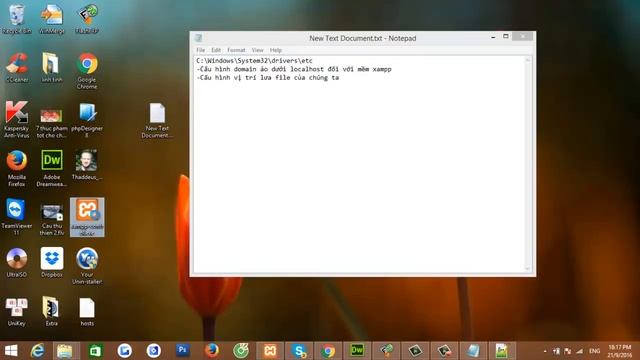Open the FlashFXP desktop shortcut

tap(87, 19)
